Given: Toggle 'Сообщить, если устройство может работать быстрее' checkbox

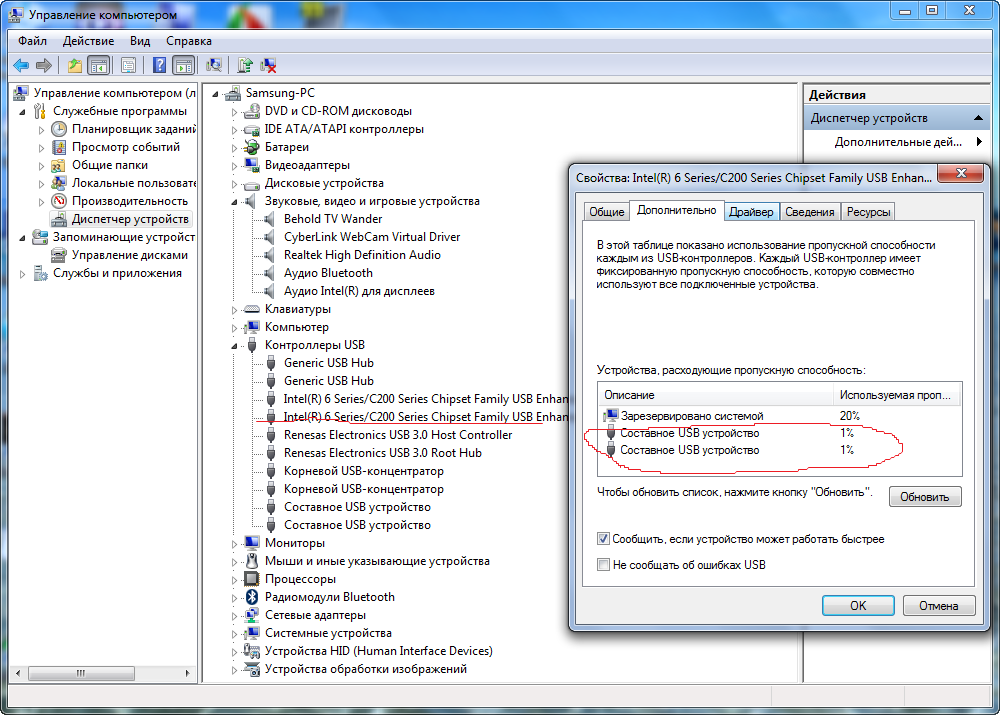Looking at the screenshot, I should click(x=603, y=539).
